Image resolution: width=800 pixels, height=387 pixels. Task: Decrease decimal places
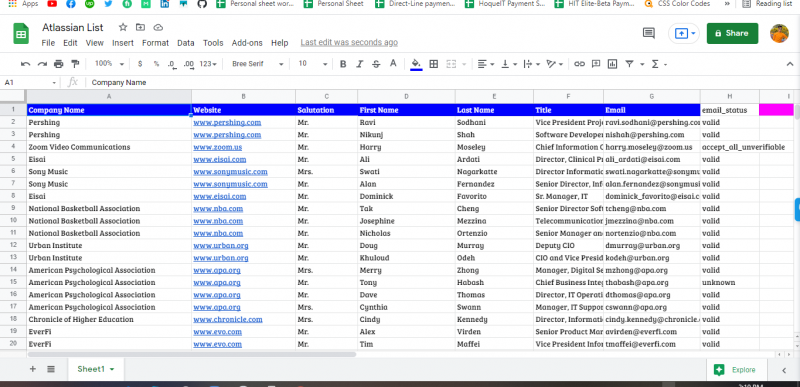[x=171, y=64]
